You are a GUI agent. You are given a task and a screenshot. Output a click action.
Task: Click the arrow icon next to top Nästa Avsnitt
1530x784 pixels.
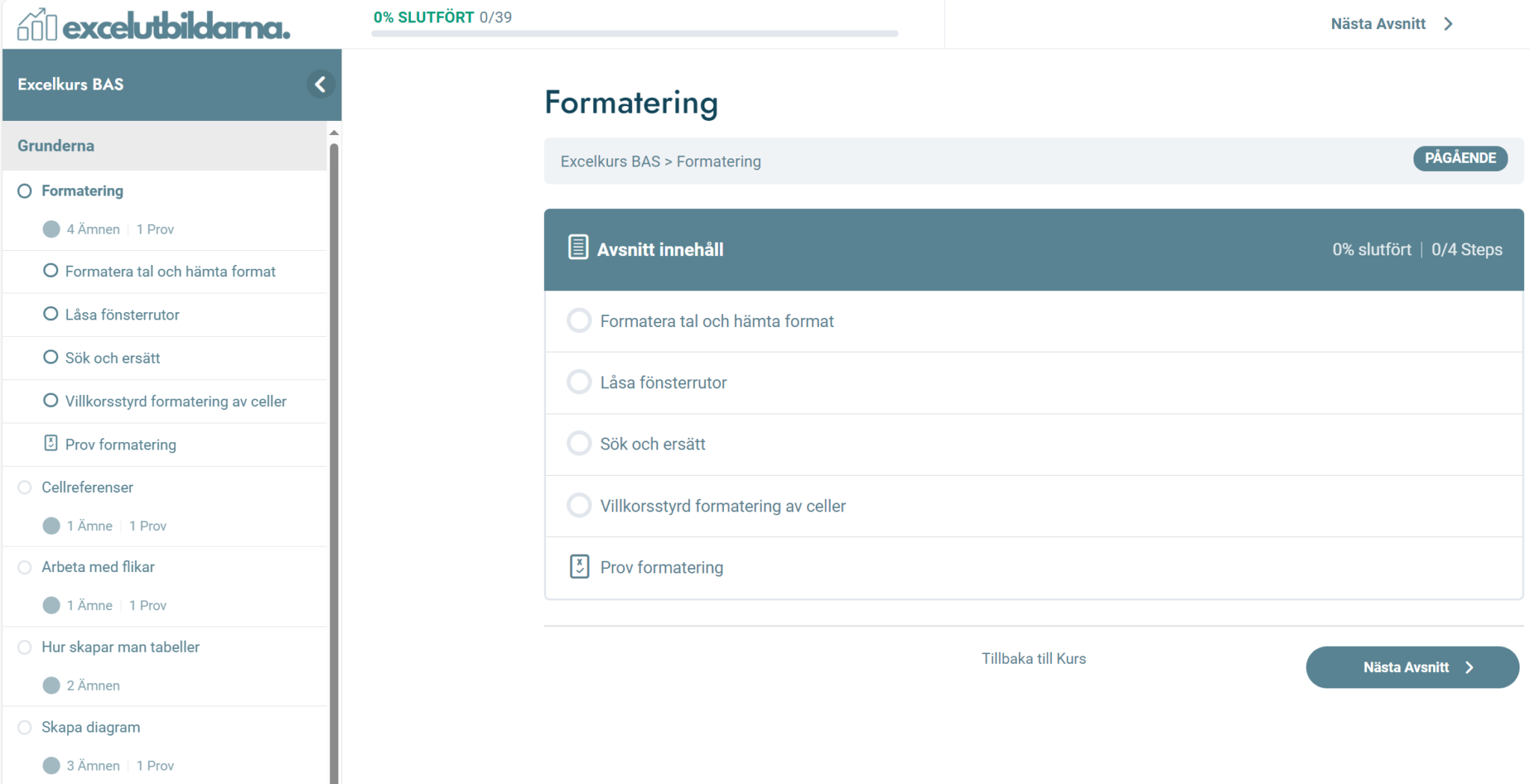[x=1449, y=24]
